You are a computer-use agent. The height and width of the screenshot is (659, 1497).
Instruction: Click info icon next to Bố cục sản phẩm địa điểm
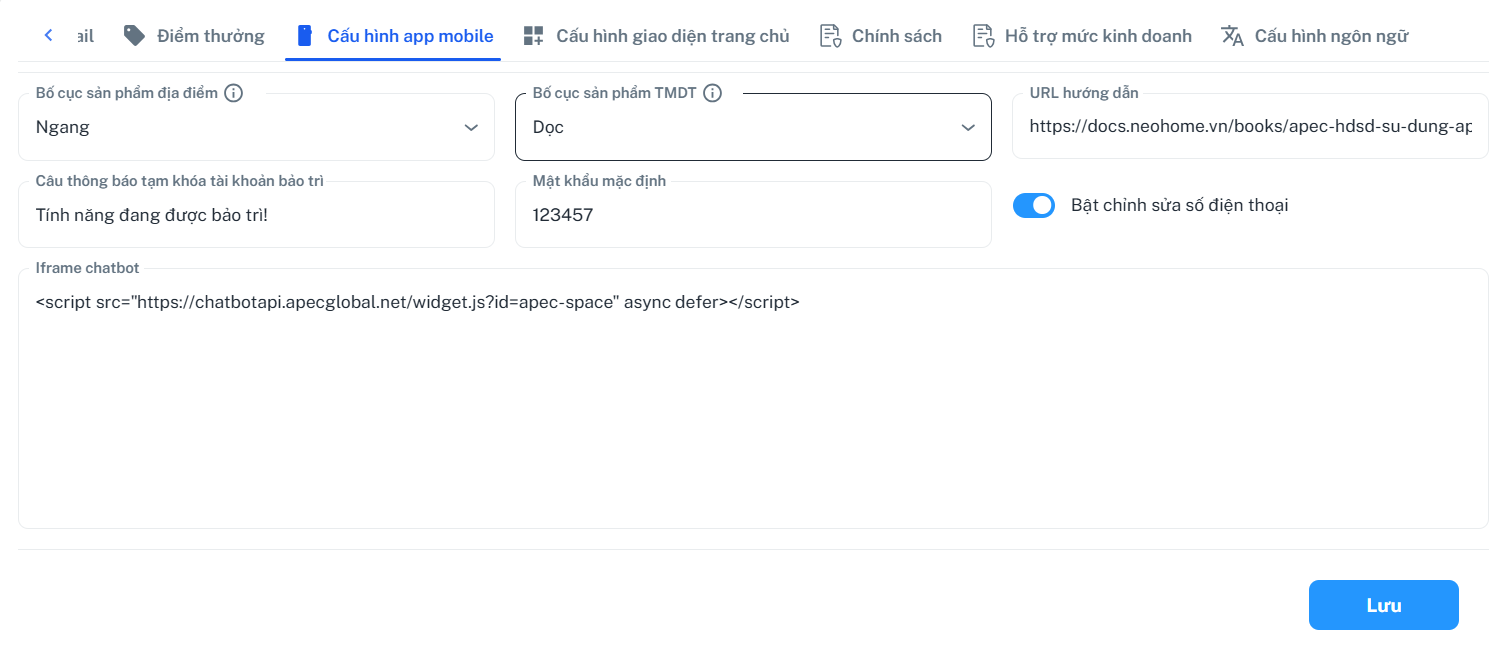234,93
